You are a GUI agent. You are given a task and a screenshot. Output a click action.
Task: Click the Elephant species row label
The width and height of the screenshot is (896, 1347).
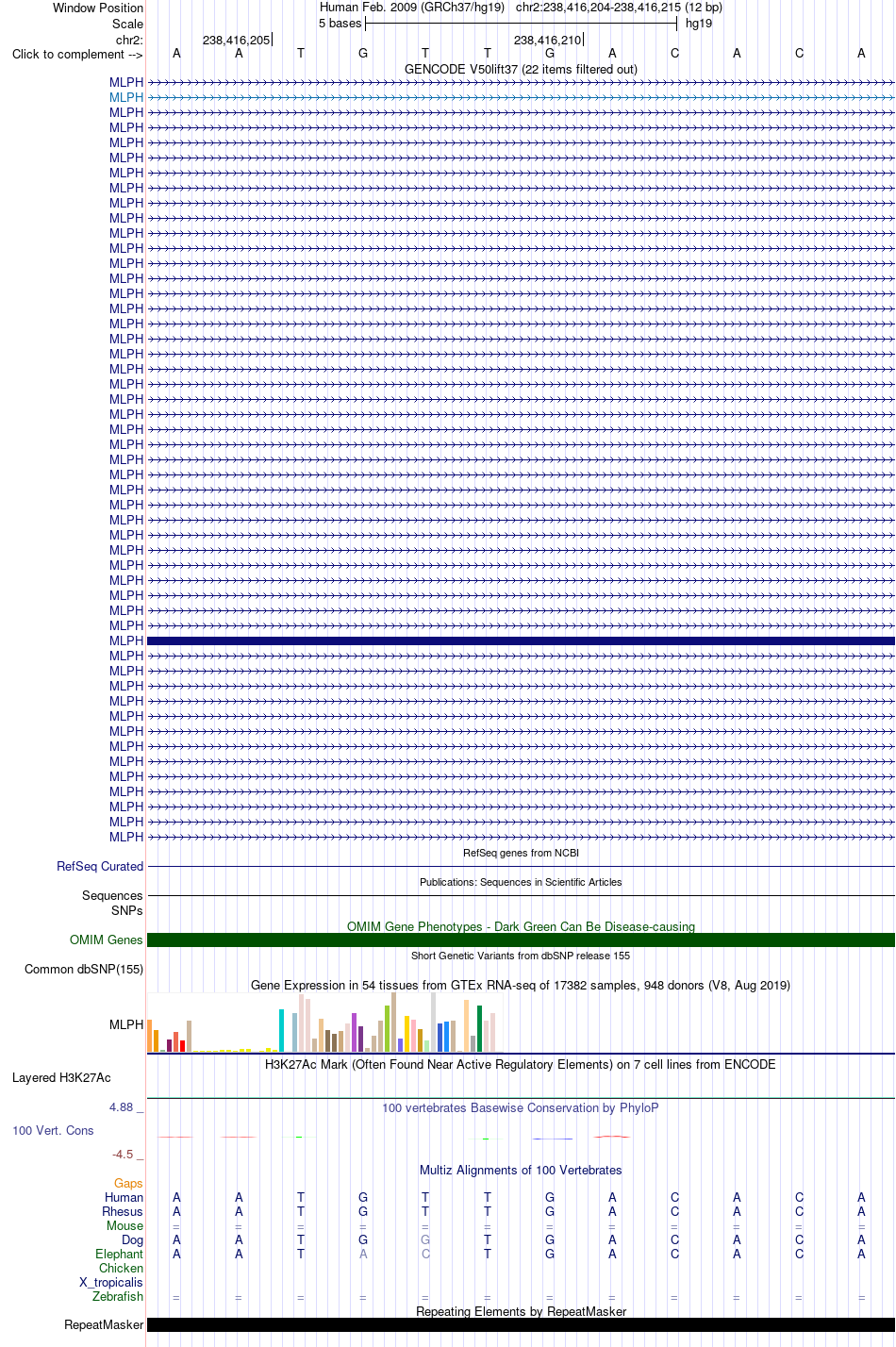[x=120, y=1254]
